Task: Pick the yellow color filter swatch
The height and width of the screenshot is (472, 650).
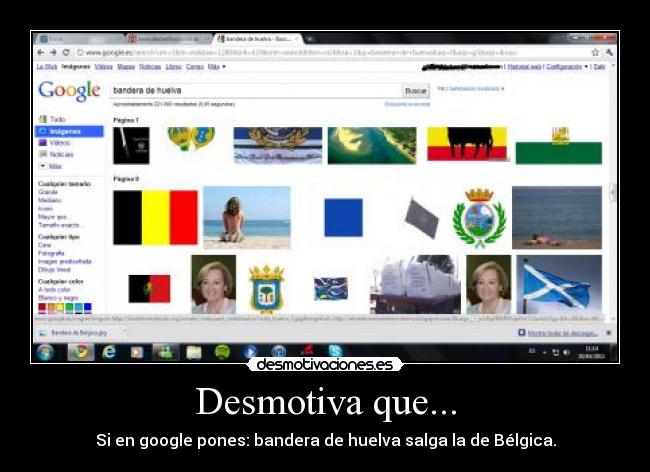Action: pyautogui.click(x=60, y=307)
